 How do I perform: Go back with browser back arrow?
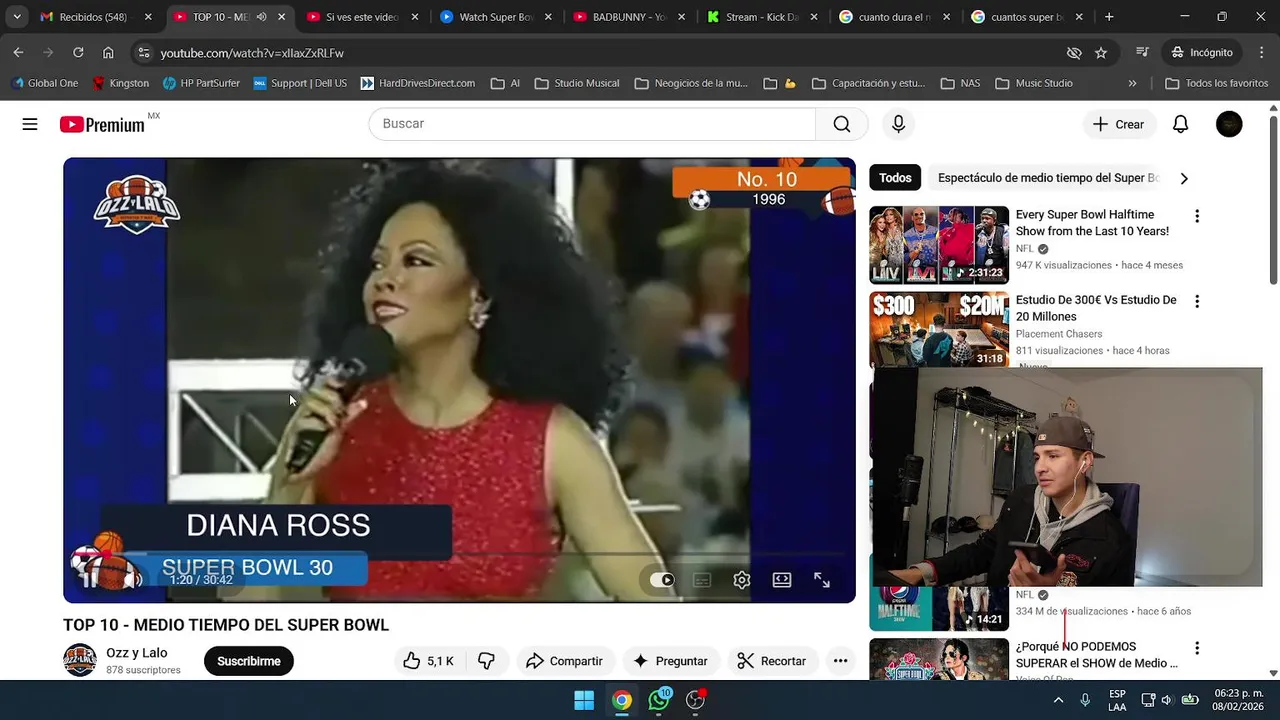(18, 52)
